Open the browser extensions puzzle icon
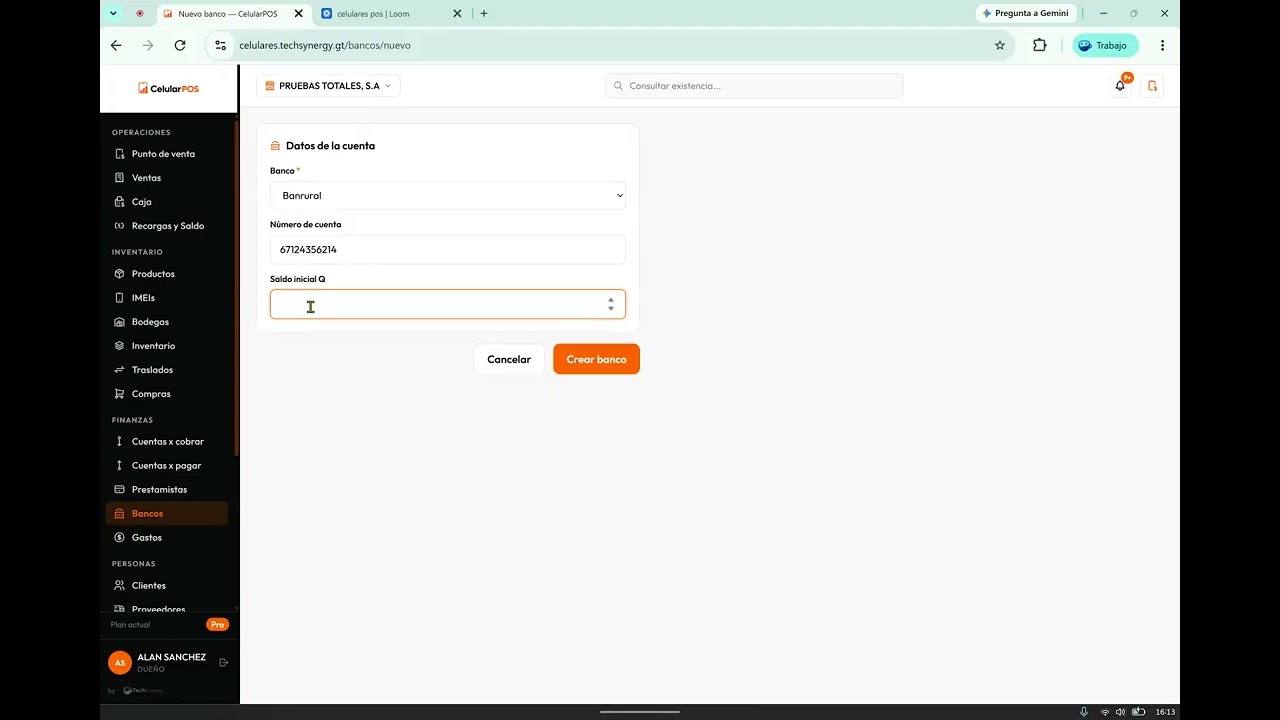Viewport: 1280px width, 720px height. [1040, 45]
